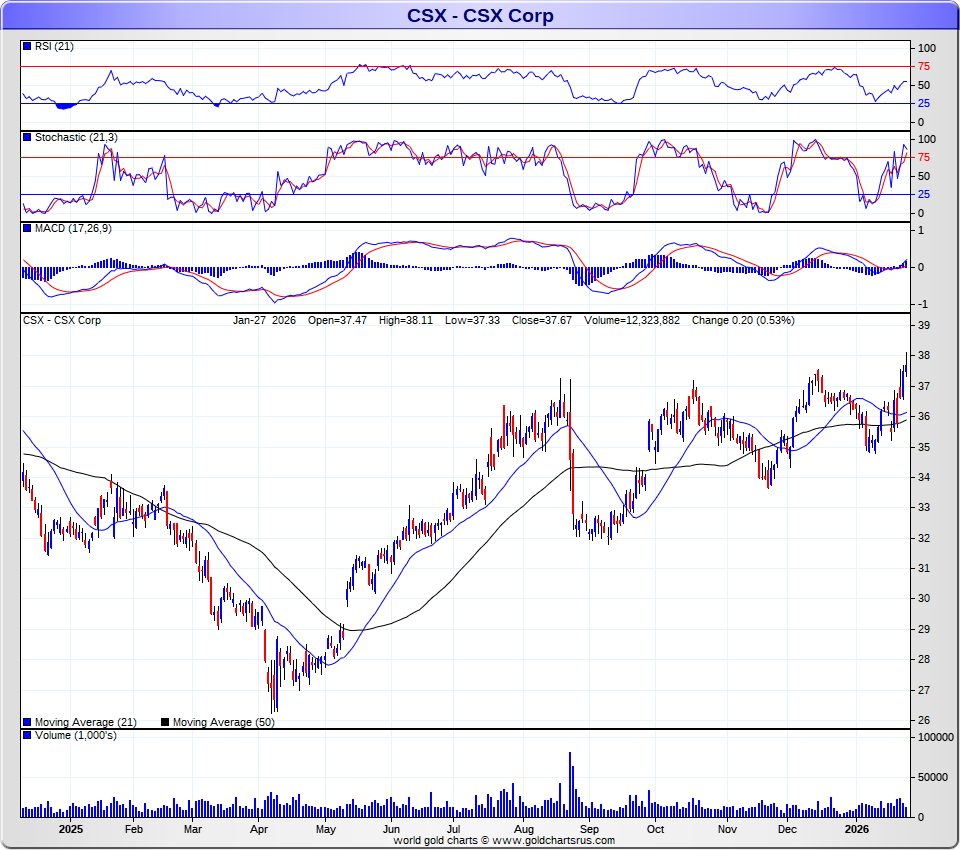Click the 'Dec' x-axis label
Screen dimensions: 960x850
[x=787, y=829]
